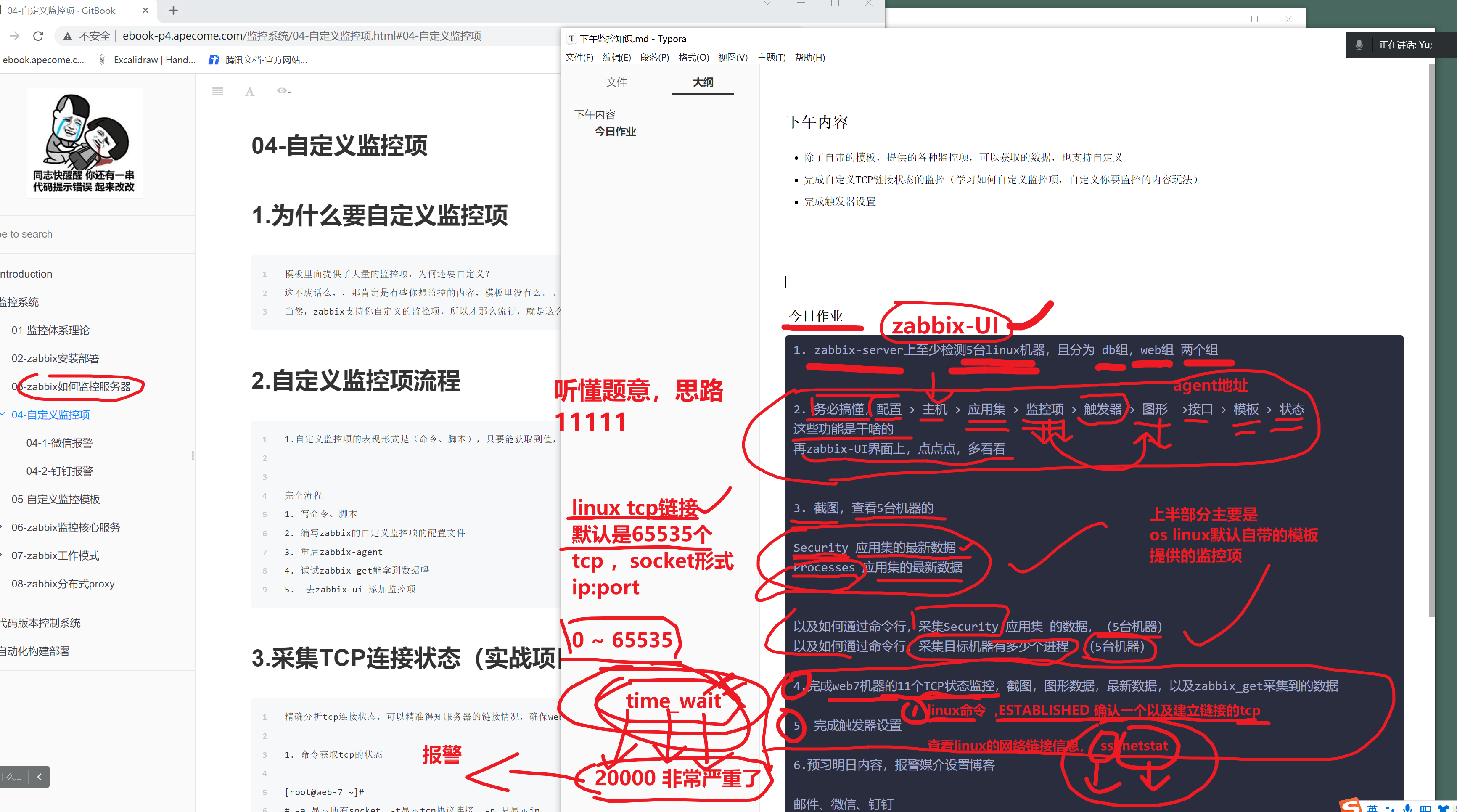
Task: Open 05-自定义监控模板 in the sidebar
Action: pos(56,499)
